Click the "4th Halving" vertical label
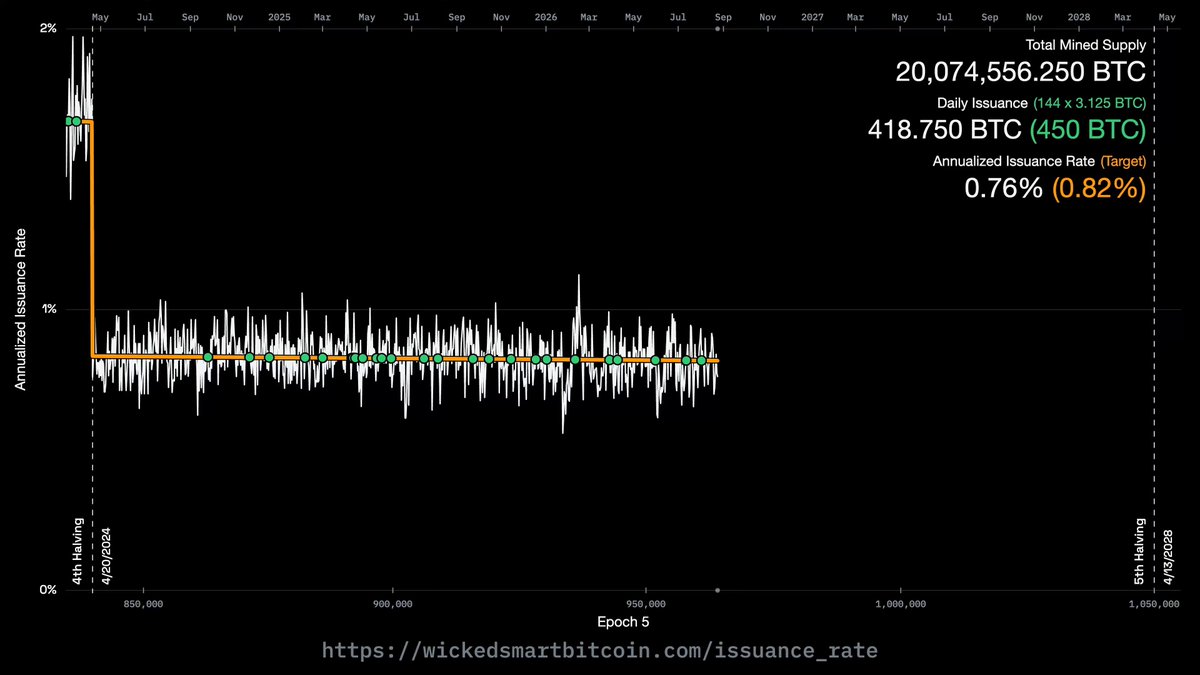Viewport: 1200px width, 675px height. pos(79,551)
